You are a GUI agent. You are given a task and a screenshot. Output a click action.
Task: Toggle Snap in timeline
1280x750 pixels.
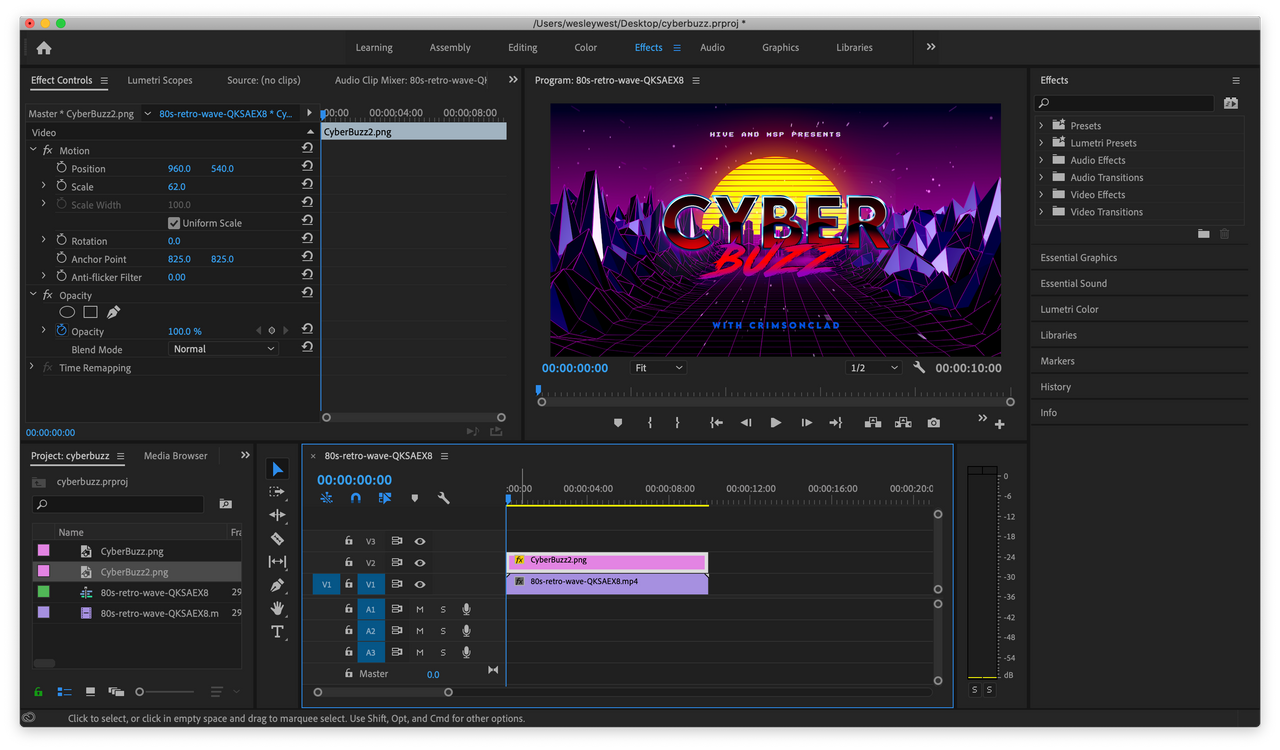click(x=355, y=497)
